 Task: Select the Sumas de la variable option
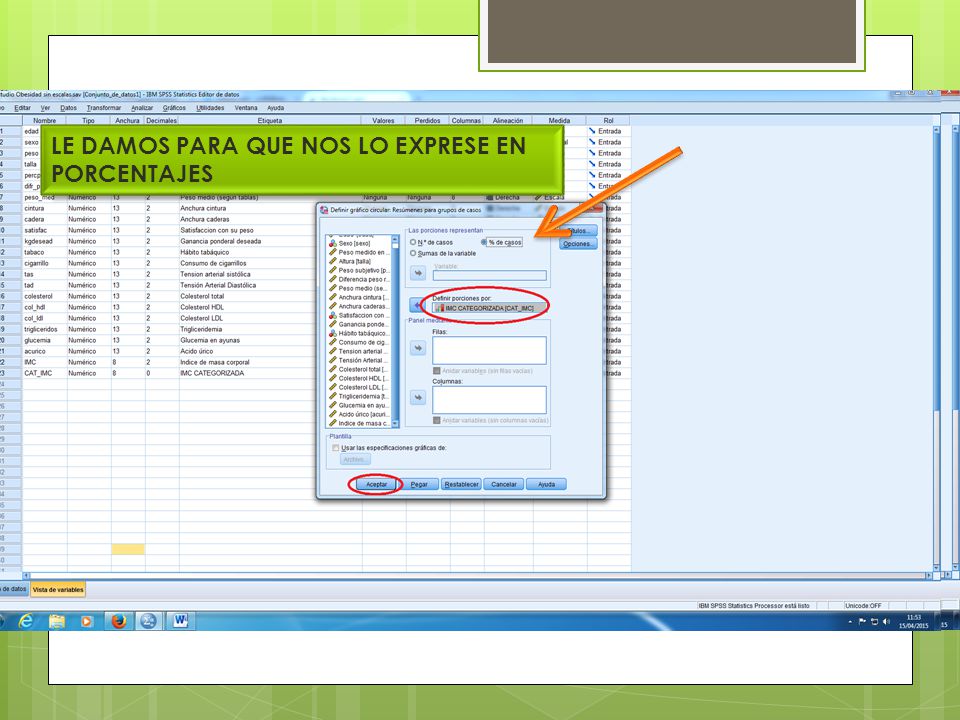click(413, 253)
